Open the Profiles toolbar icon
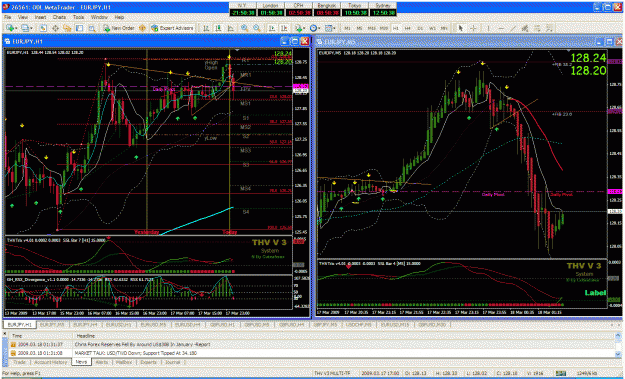 tap(25, 28)
